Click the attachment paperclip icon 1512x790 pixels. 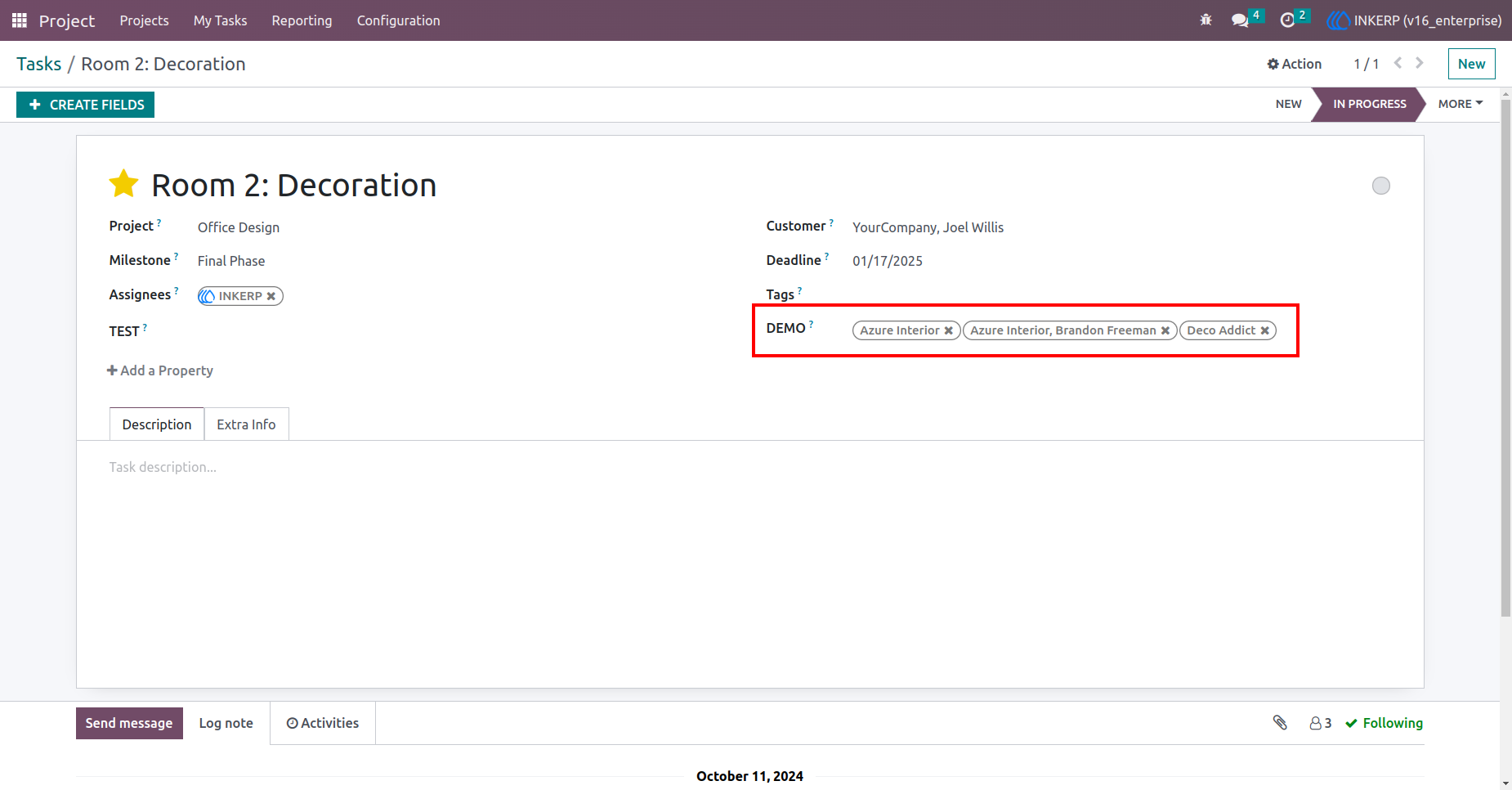(x=1280, y=722)
